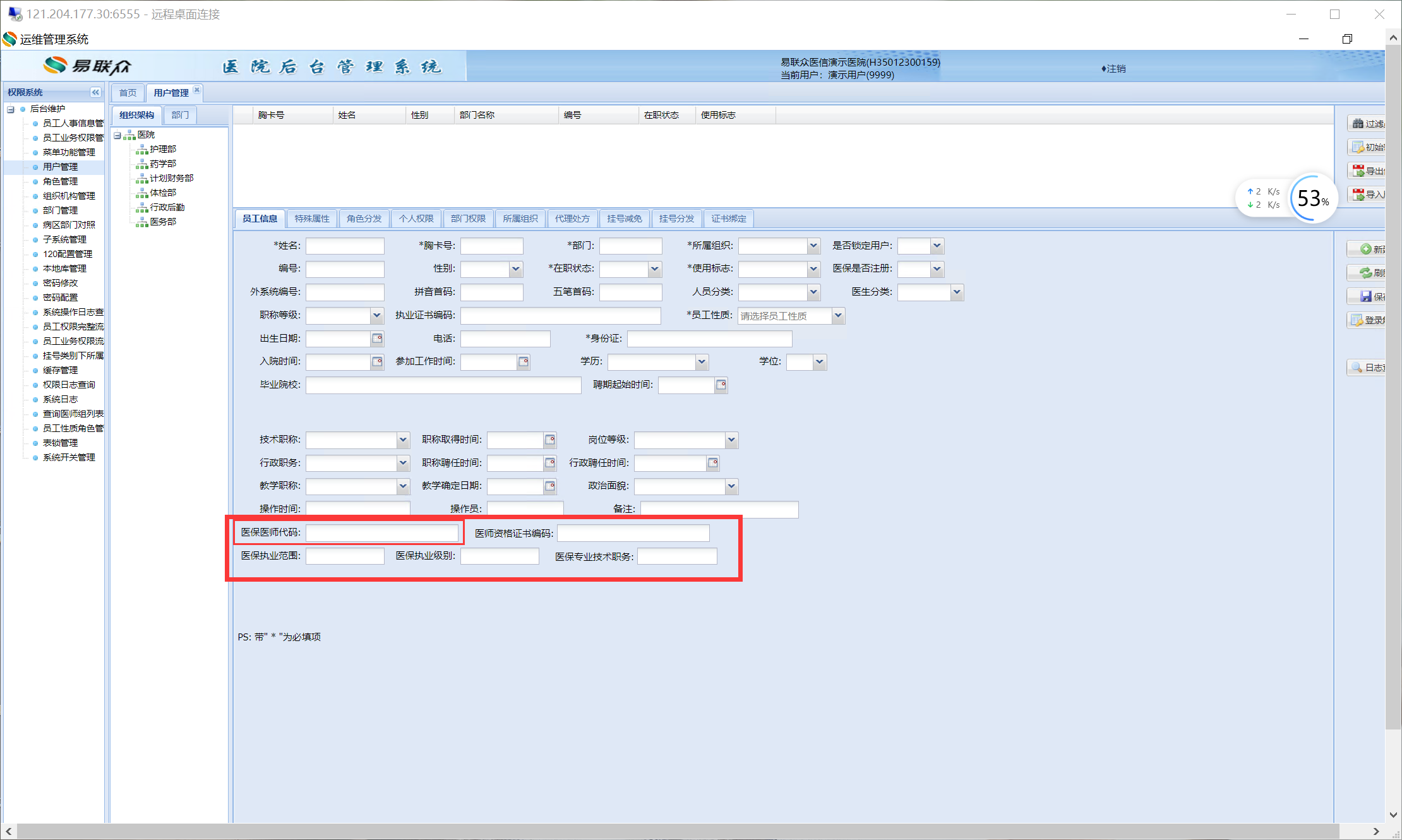Screen dimensions: 1402x840
Task: Click the floppy disk save icon
Action: [1365, 296]
